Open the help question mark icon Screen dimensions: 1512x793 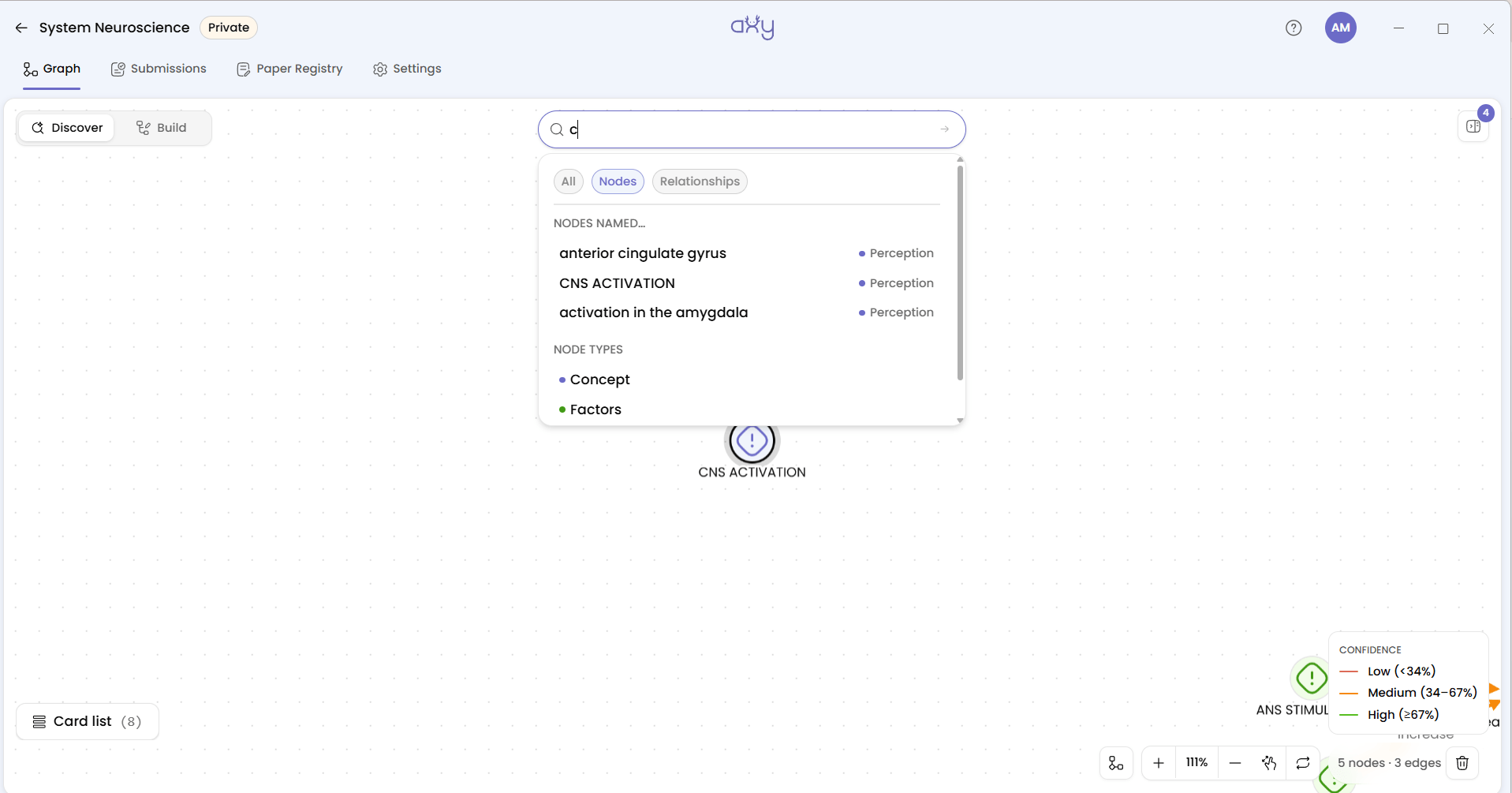[1294, 28]
